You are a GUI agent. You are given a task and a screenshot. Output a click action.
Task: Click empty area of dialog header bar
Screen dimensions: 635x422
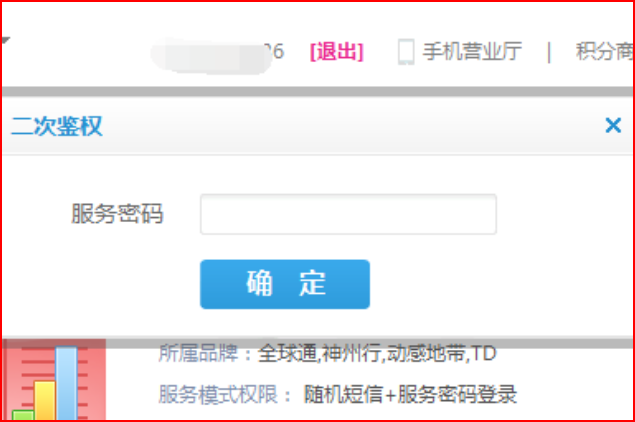(352, 126)
